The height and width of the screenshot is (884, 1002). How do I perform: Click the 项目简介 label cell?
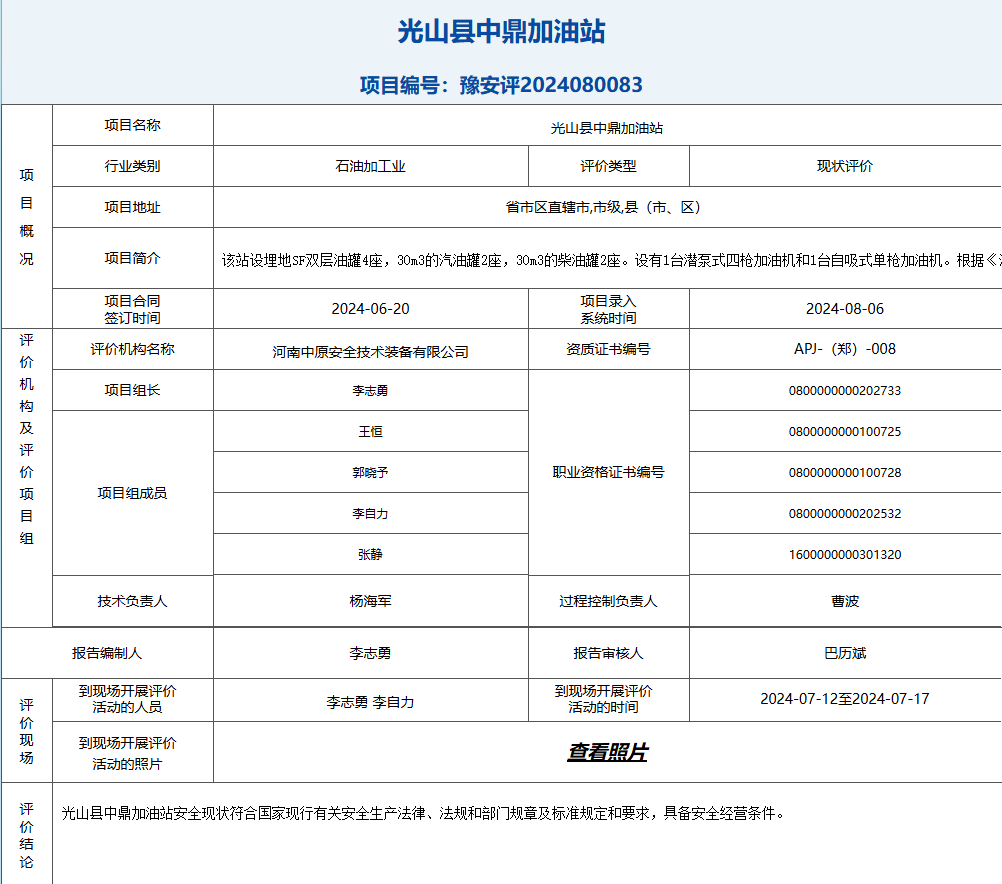132,258
